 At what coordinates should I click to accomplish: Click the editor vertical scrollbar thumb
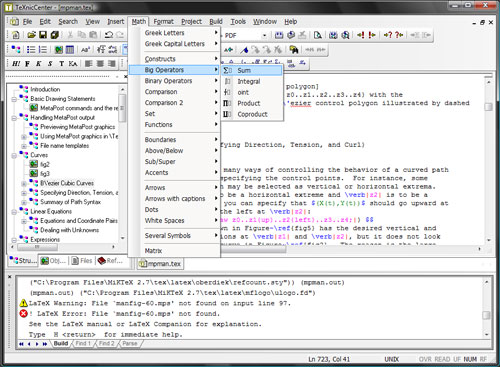489,107
